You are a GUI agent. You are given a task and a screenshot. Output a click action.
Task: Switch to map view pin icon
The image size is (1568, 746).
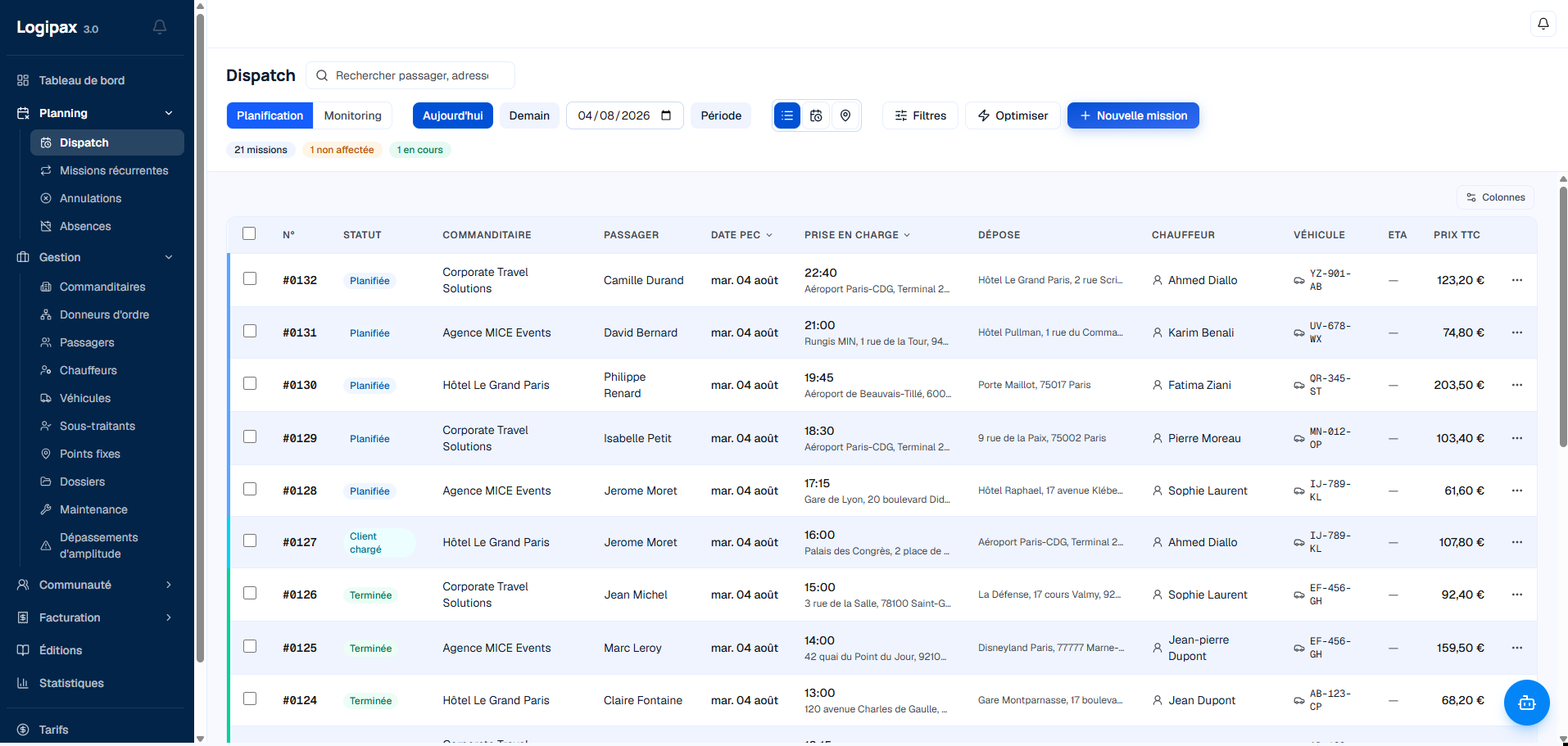click(845, 115)
